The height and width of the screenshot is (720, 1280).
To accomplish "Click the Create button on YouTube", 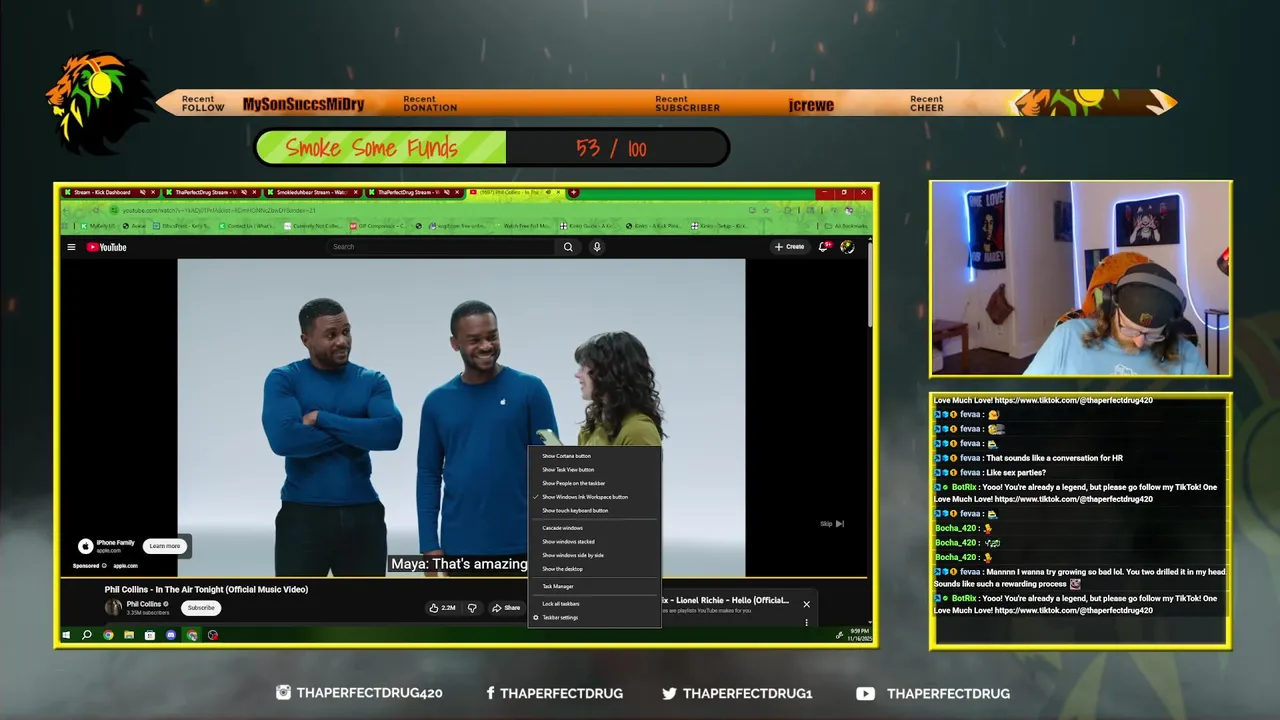I will click(789, 247).
